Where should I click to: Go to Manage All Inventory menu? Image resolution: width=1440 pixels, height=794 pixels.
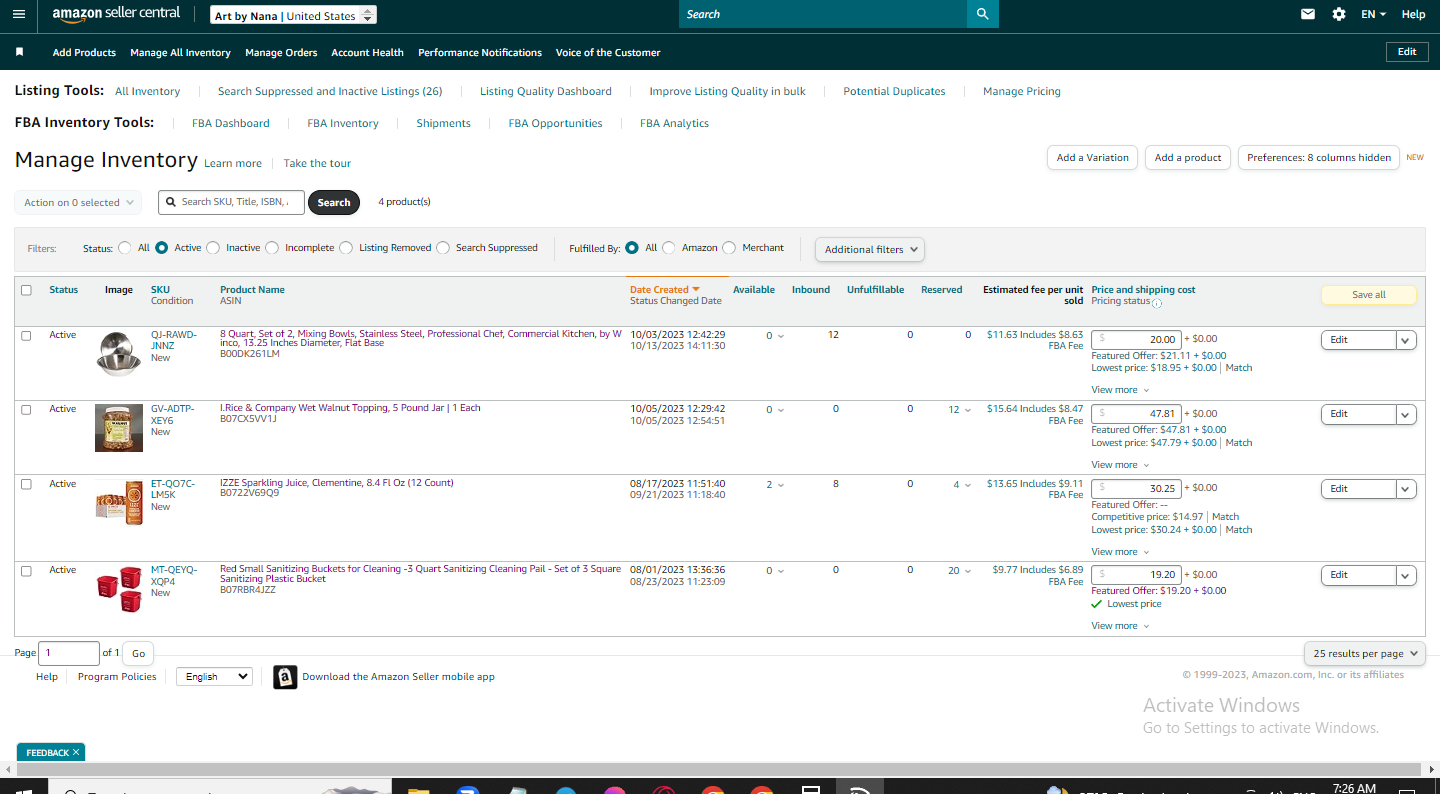(x=180, y=52)
